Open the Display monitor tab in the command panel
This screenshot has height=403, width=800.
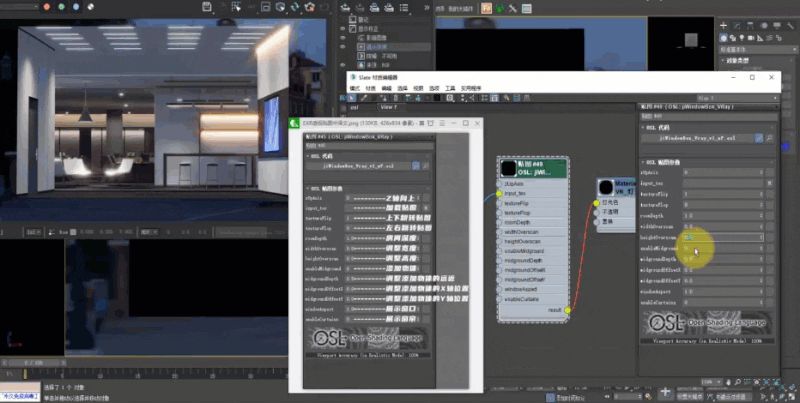(777, 26)
